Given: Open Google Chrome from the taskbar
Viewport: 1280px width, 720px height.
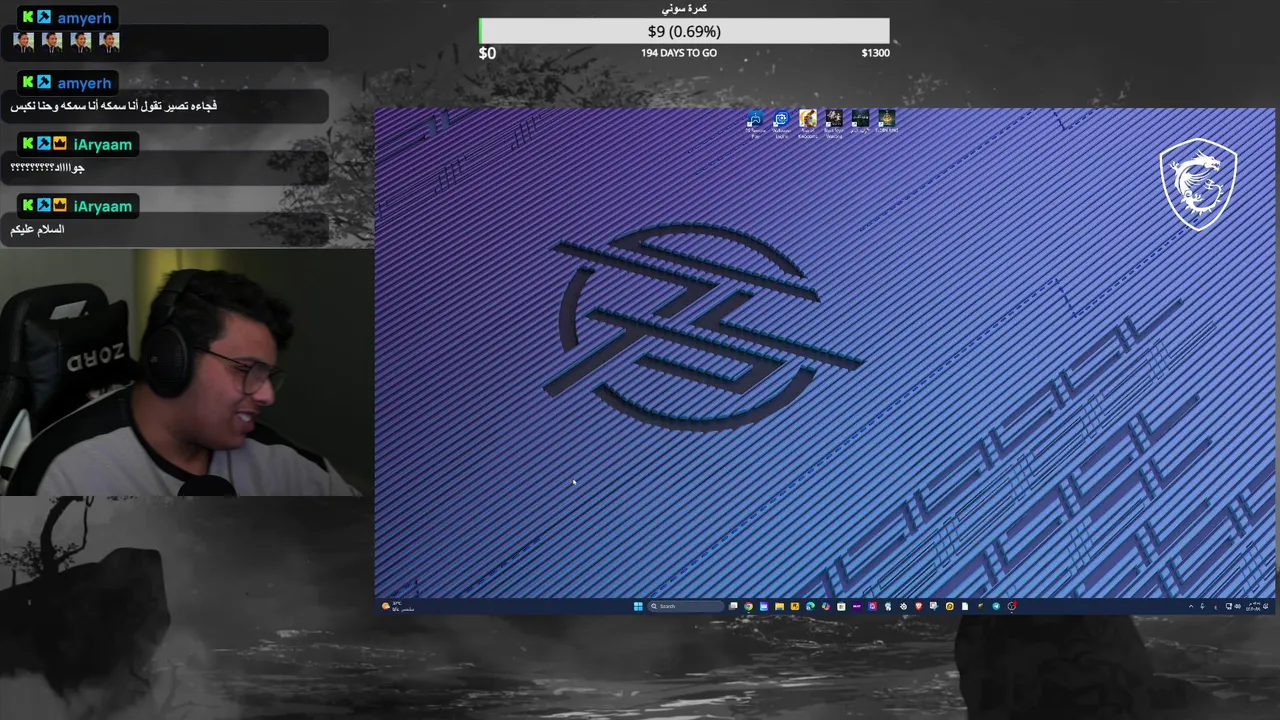Looking at the screenshot, I should [748, 606].
